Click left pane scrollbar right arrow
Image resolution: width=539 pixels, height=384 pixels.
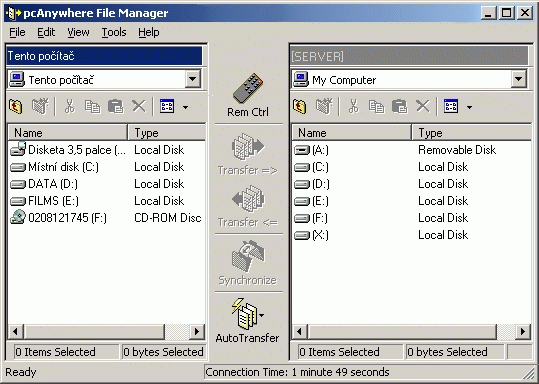[x=197, y=331]
